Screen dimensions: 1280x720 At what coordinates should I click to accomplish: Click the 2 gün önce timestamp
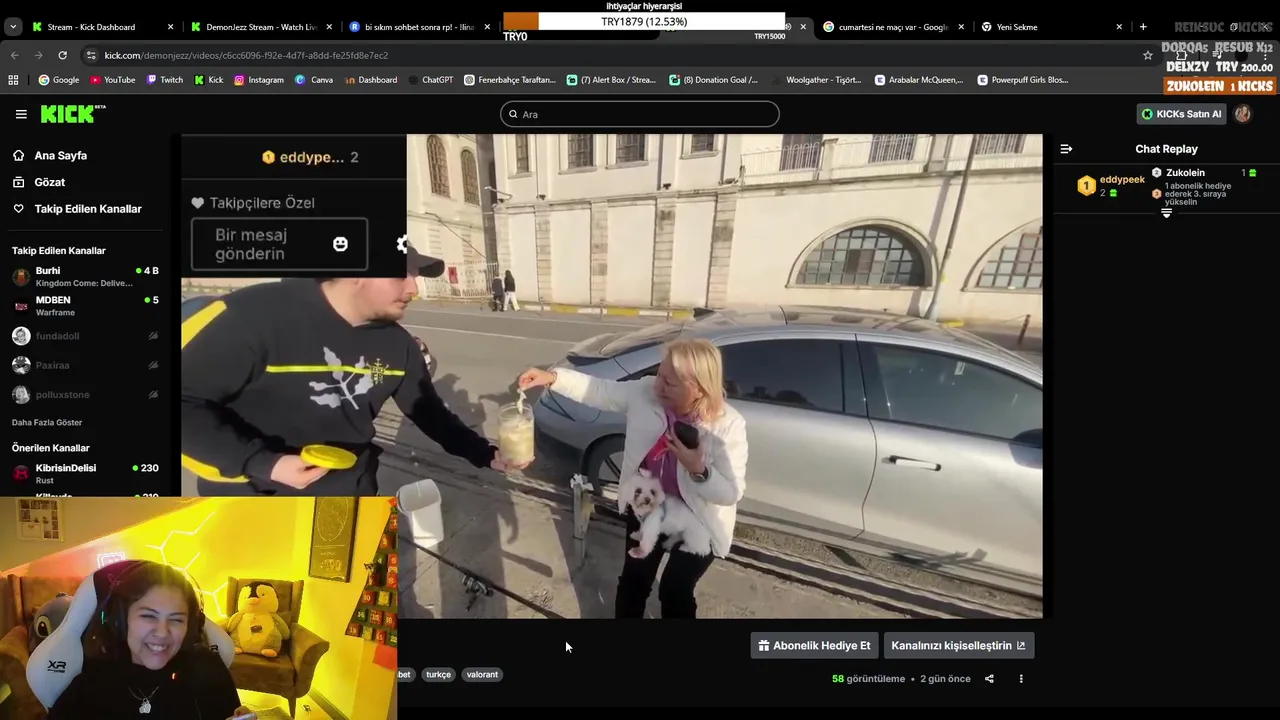[945, 679]
